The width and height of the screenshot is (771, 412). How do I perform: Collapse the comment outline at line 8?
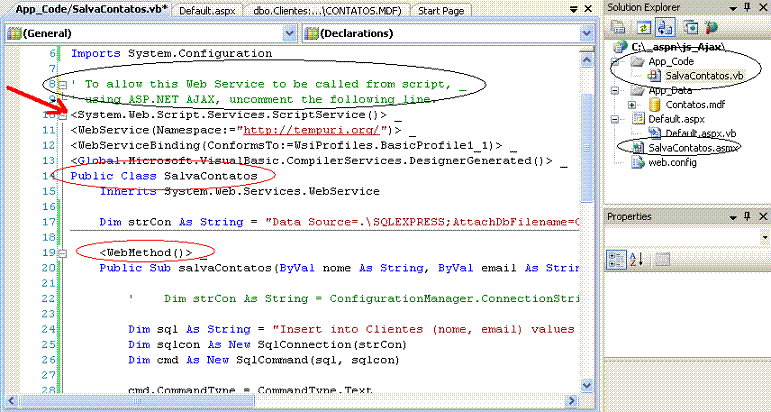click(62, 85)
